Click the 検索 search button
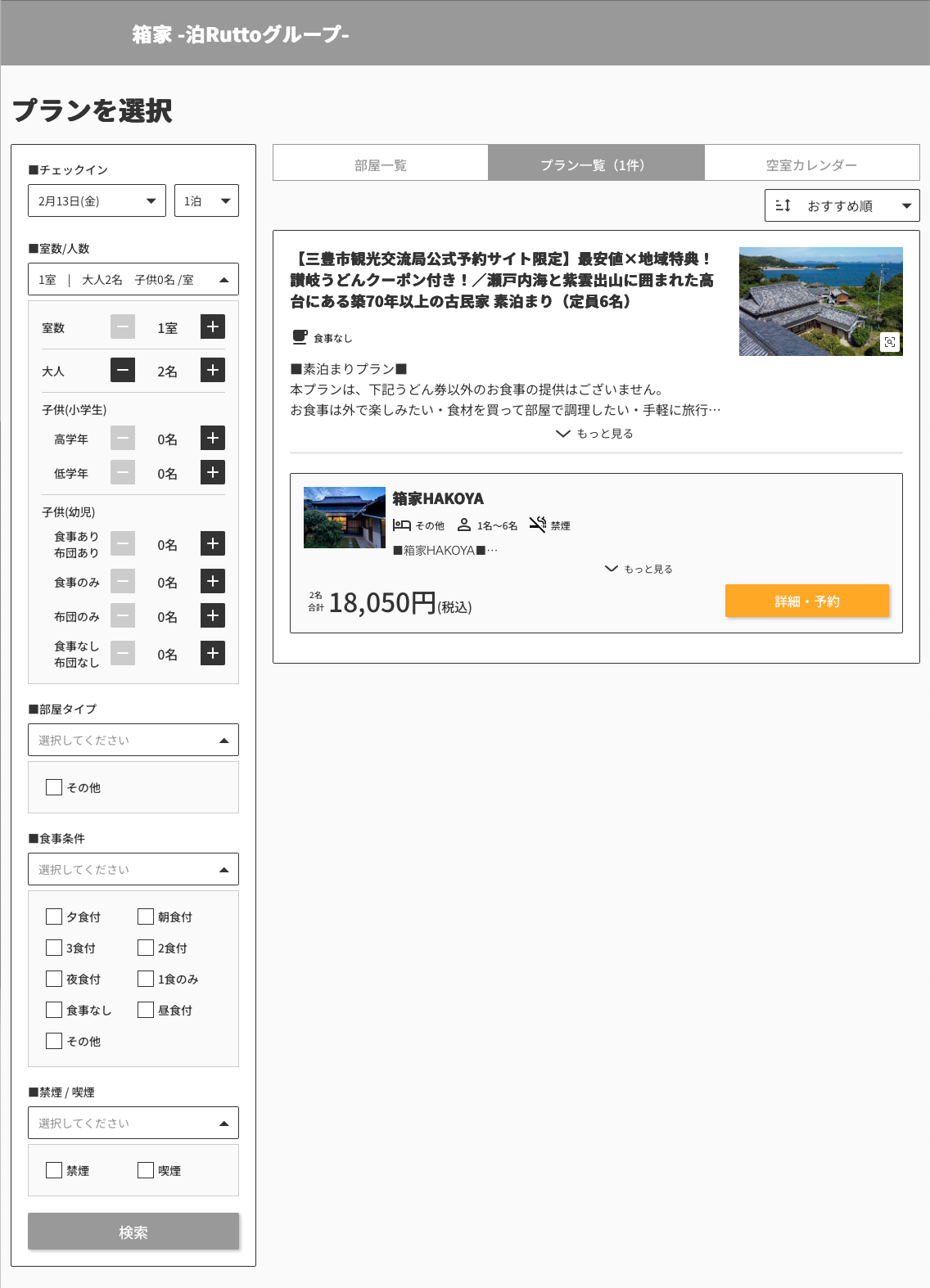This screenshot has width=930, height=1288. [x=133, y=1232]
